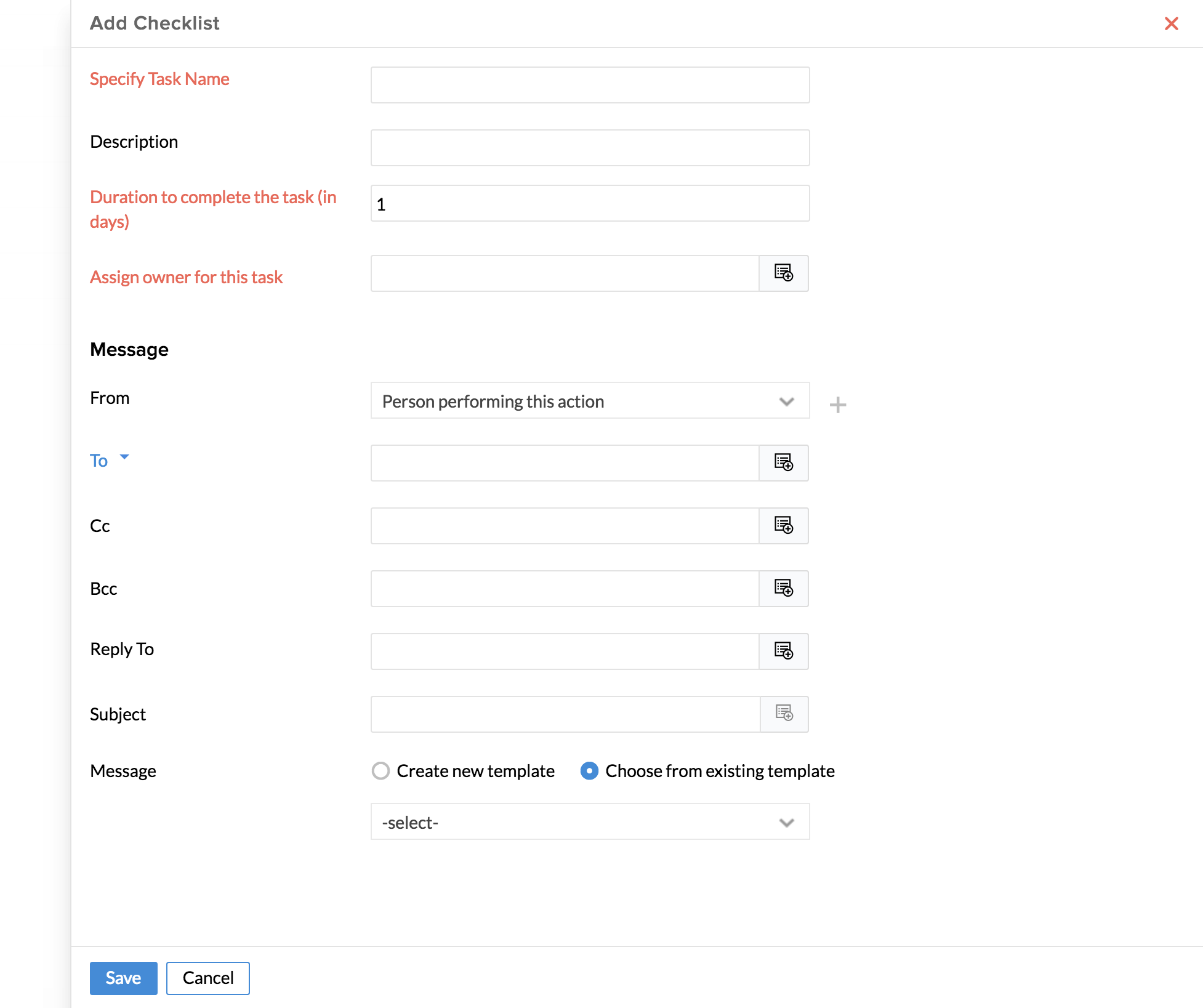Click into the Description input box

click(589, 148)
